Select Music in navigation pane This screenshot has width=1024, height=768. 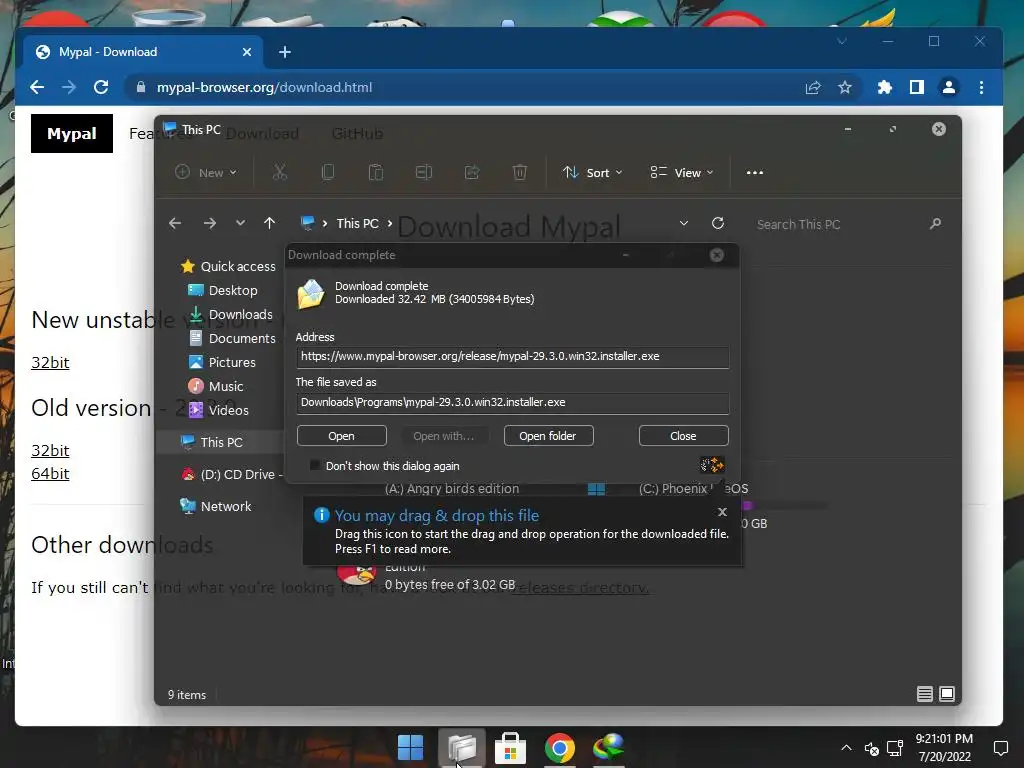[x=216, y=386]
